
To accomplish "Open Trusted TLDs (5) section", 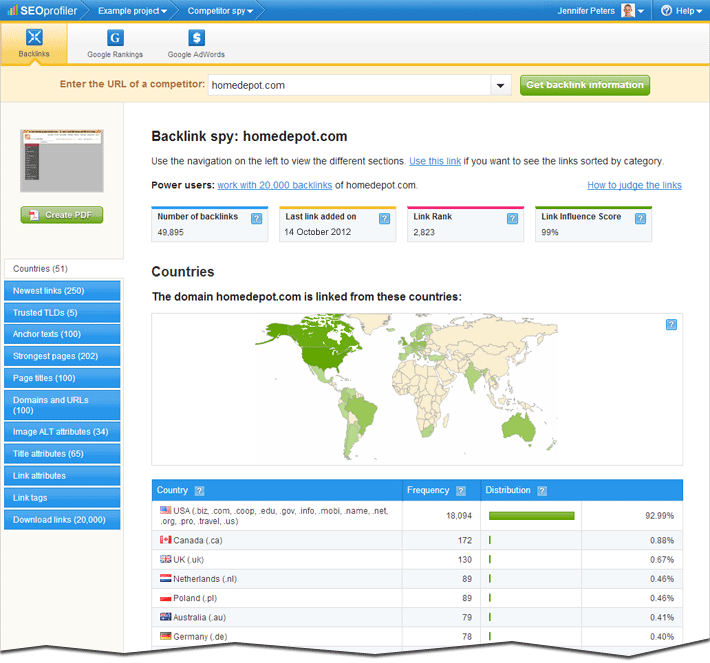I will 62,312.
